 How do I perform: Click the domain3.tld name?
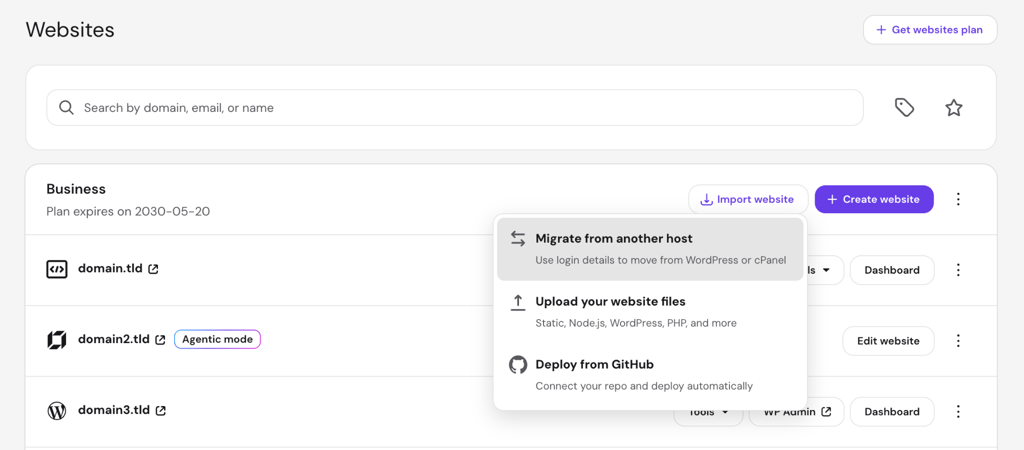click(x=114, y=410)
